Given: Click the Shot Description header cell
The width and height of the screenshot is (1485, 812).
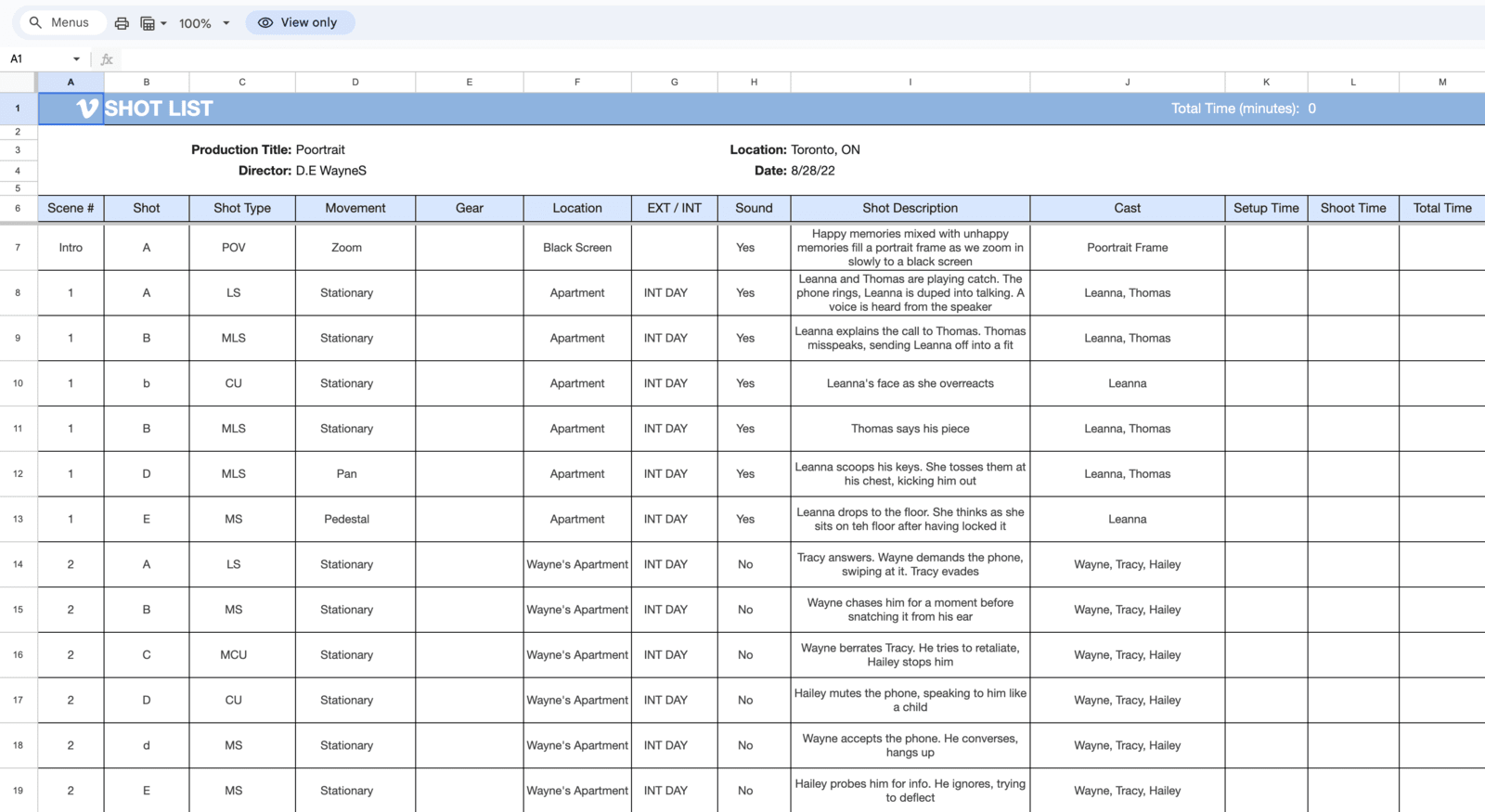Looking at the screenshot, I should [x=910, y=208].
